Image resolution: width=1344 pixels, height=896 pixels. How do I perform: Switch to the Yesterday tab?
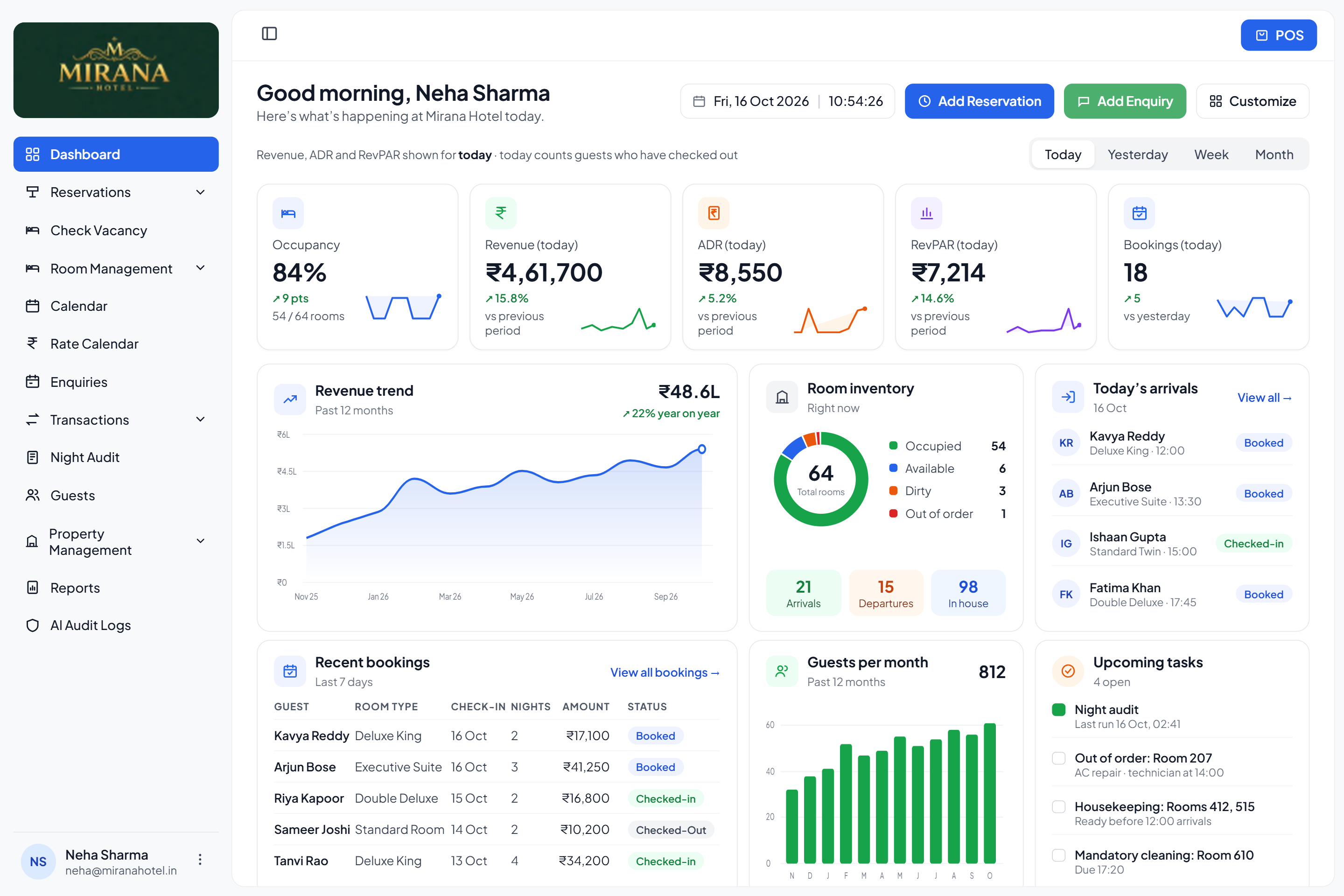(x=1137, y=154)
